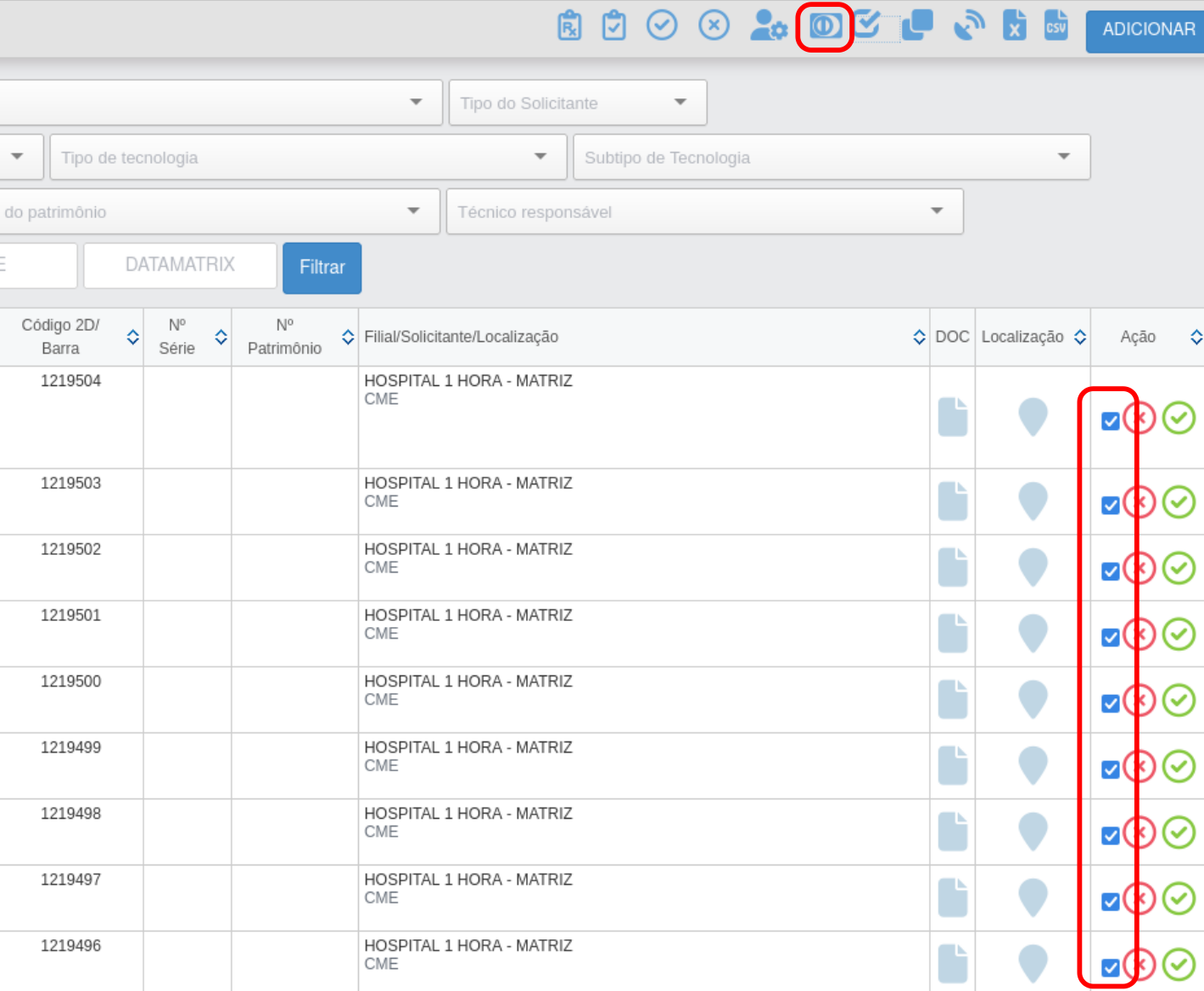Click green approve check for row 1219504
Screen dimensions: 1204x991
[1179, 417]
